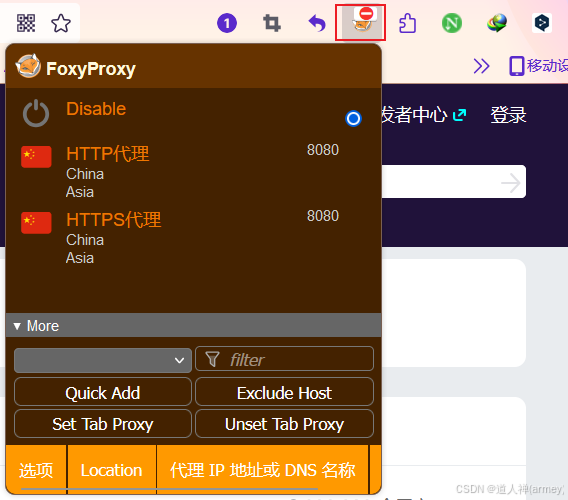Open the 选项 tab

[36, 470]
